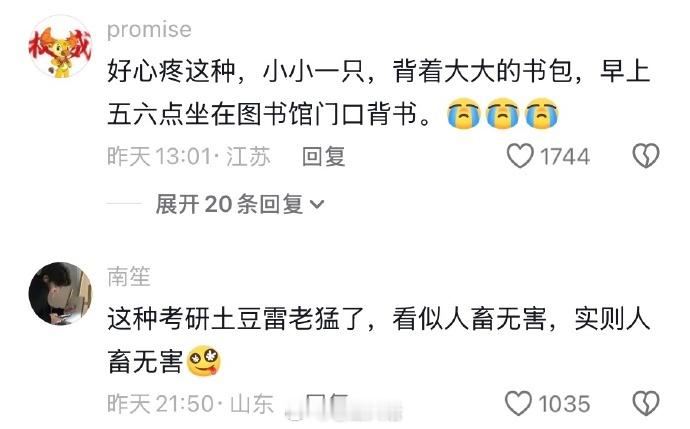
Task: Open promise's avatar profile picture
Action: coord(60,47)
